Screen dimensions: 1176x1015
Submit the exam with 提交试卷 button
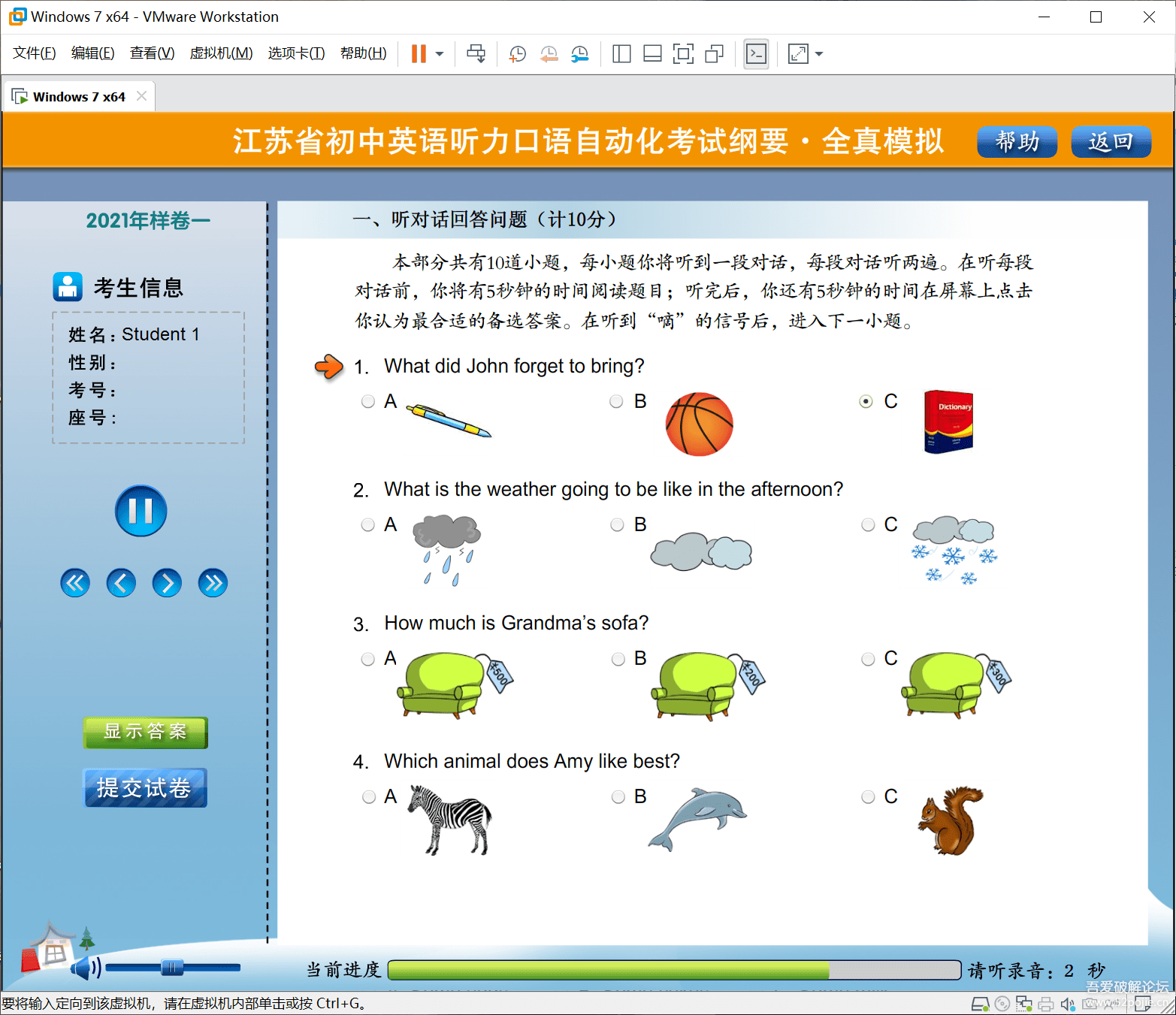click(145, 787)
